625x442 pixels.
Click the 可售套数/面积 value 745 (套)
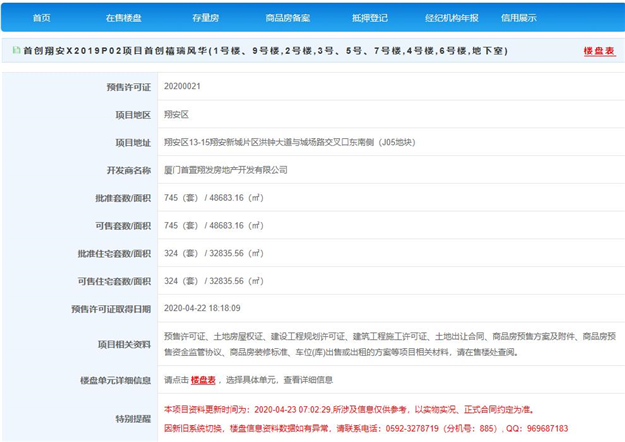coord(181,226)
